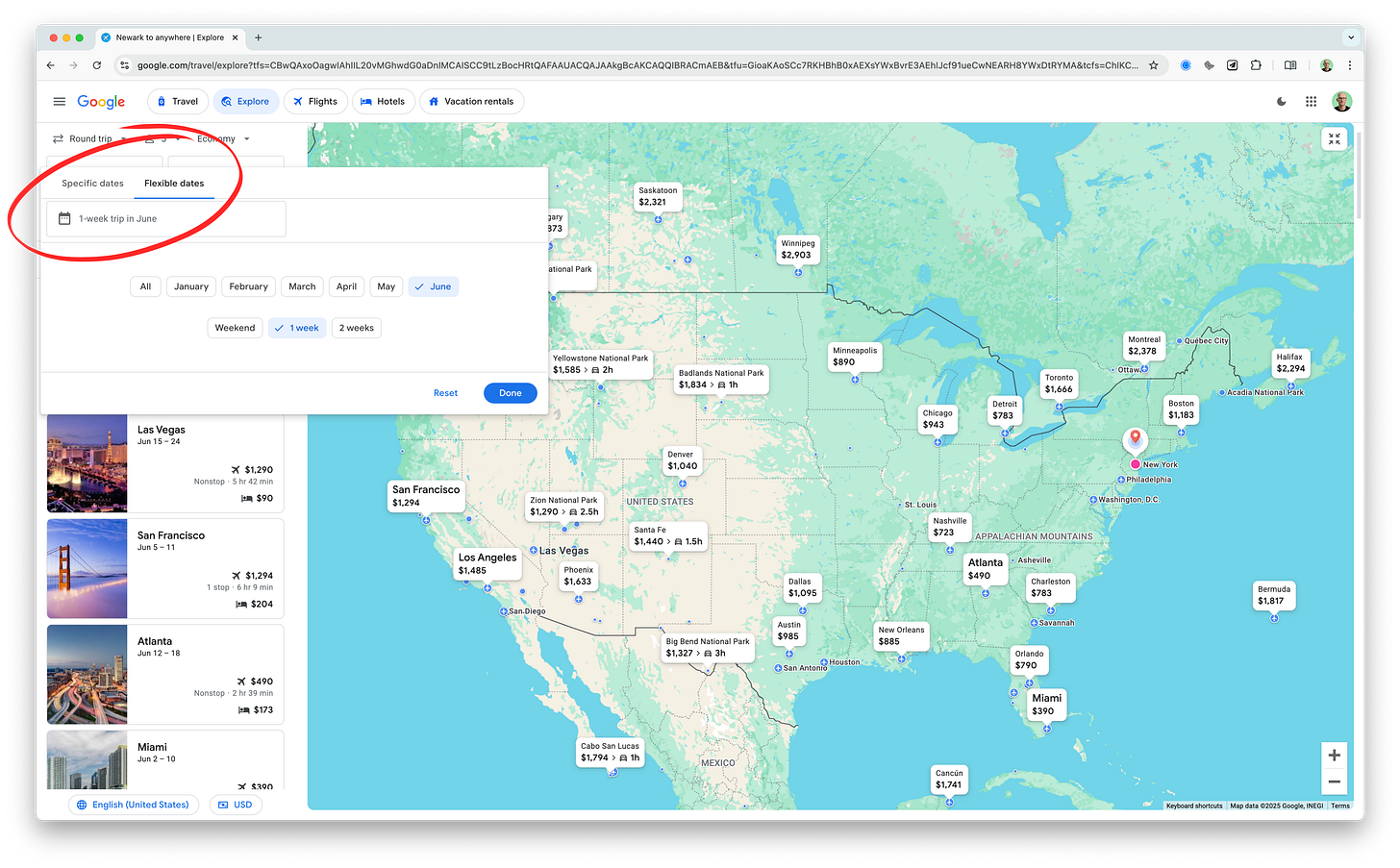
Task: Select Denver $1,040 map marker
Action: click(682, 460)
